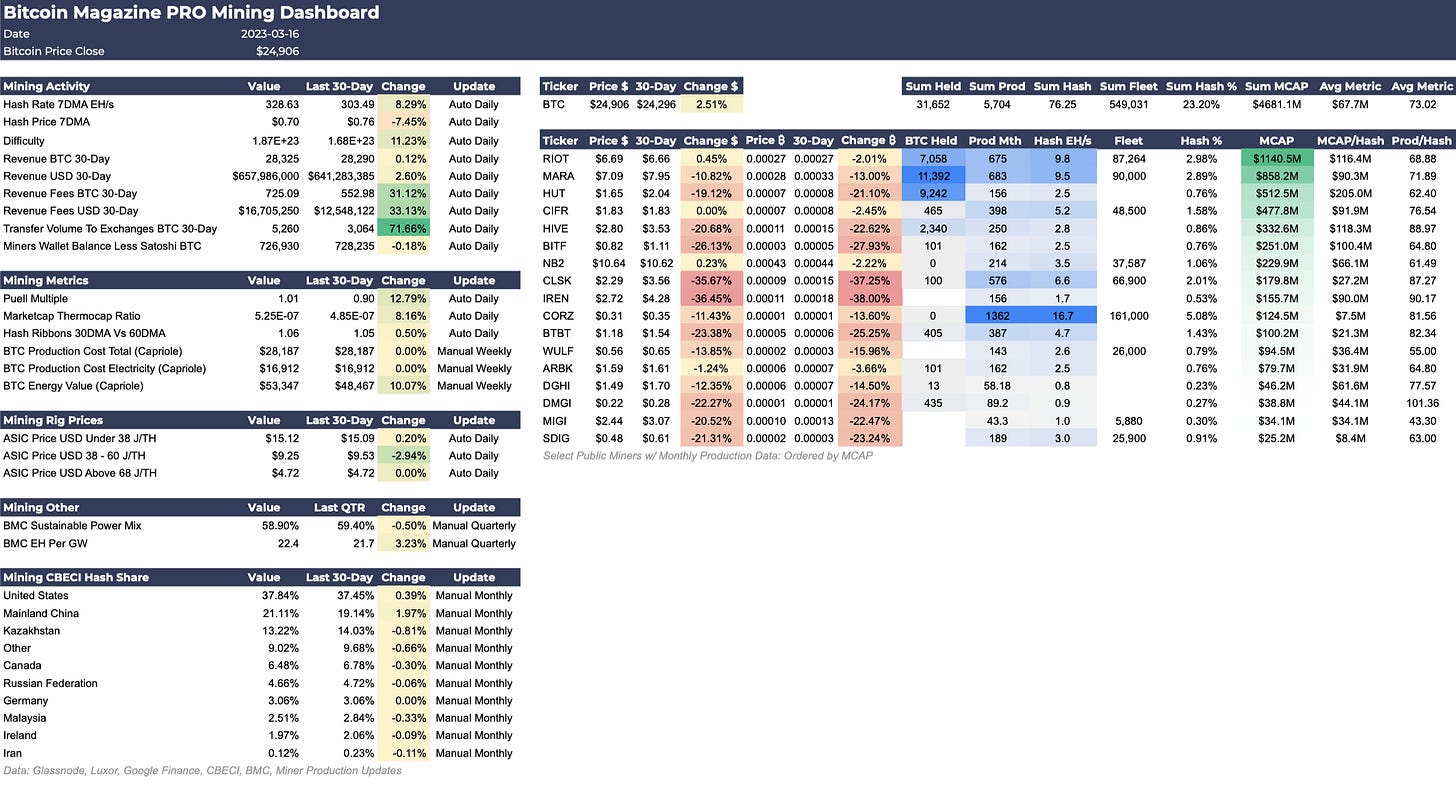Image resolution: width=1456 pixels, height=786 pixels.
Task: Select the Hash EH/s column header
Action: click(x=1062, y=140)
